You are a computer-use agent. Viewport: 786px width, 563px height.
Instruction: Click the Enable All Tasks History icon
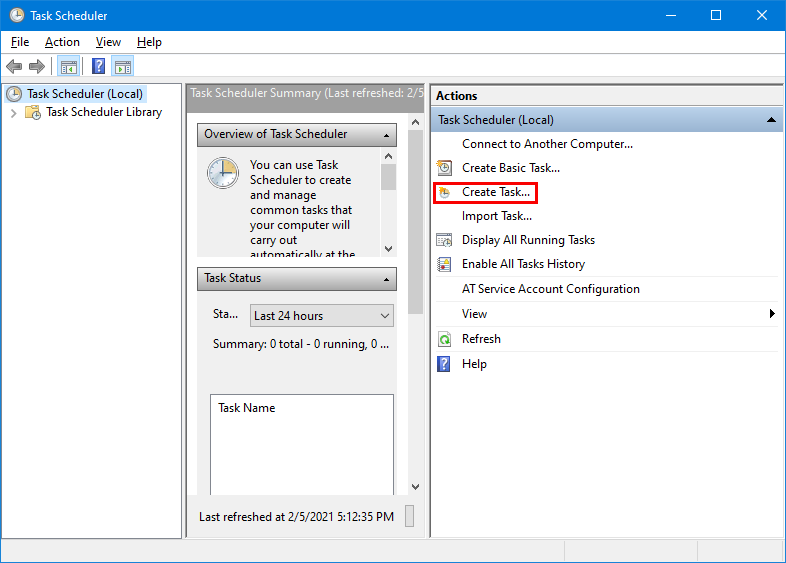[x=444, y=264]
